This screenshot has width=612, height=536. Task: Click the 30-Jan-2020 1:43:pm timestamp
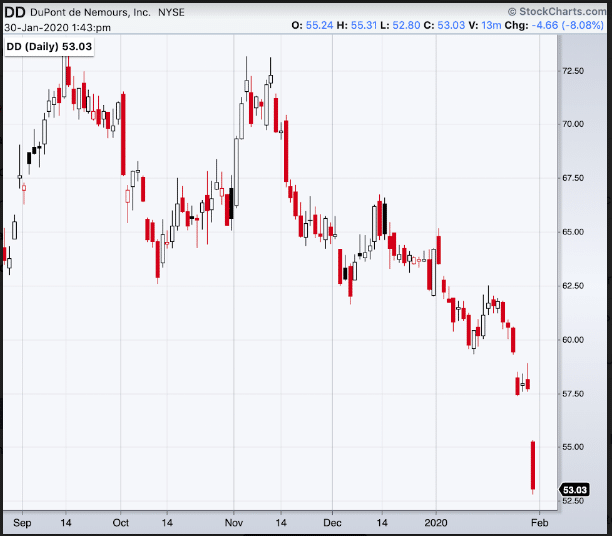pyautogui.click(x=57, y=28)
